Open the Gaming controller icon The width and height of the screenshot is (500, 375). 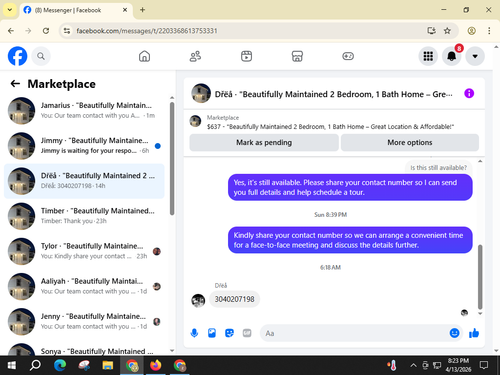348,56
